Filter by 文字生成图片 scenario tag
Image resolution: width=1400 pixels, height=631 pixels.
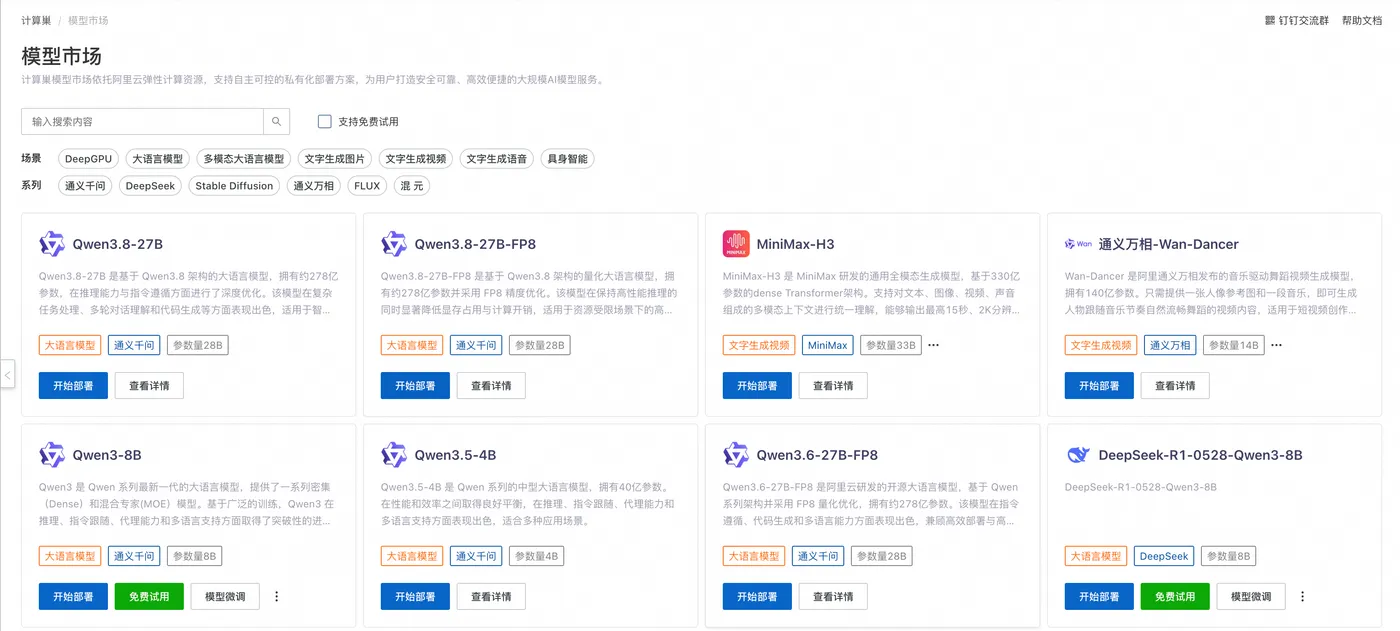(x=335, y=159)
